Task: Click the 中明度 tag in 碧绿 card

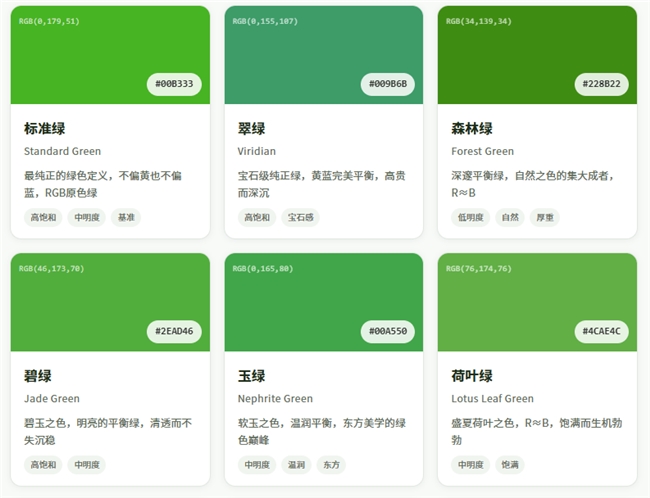Action: pyautogui.click(x=87, y=465)
